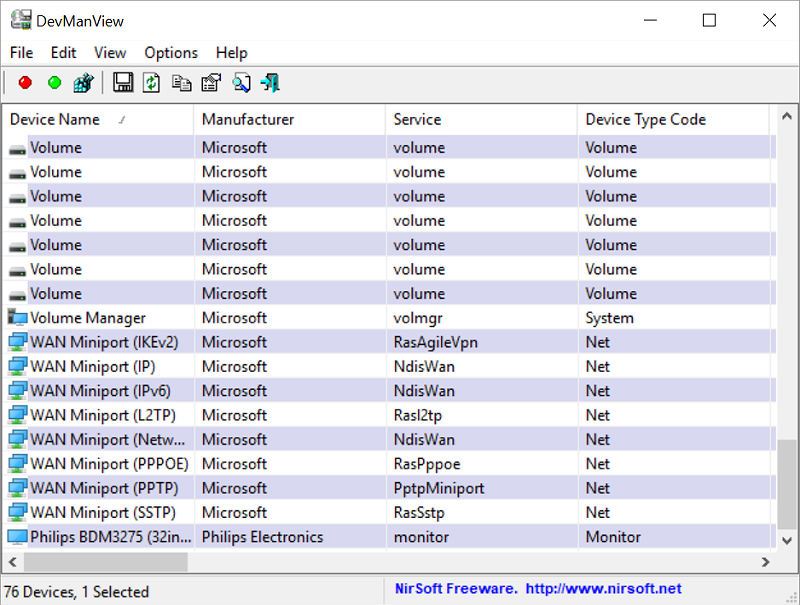This screenshot has height=605, width=800.
Task: Click the WAN Miniport (L2TP) network icon
Action: tap(17, 415)
